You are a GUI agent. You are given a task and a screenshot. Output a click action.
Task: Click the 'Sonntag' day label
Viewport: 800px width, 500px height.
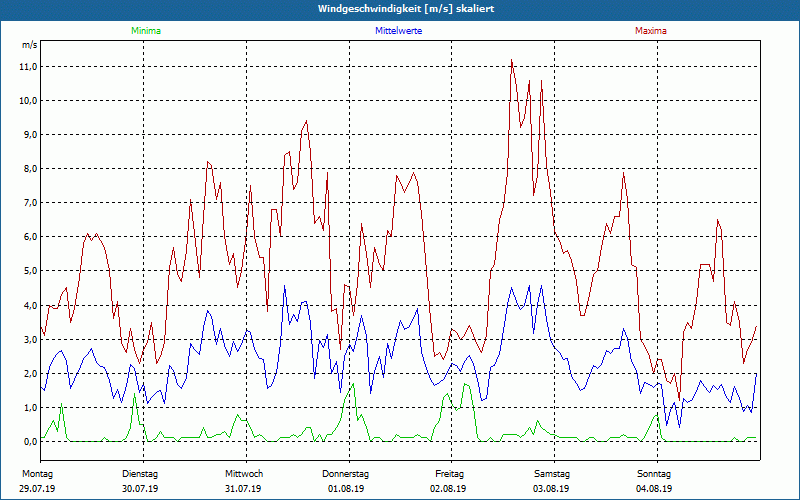(654, 474)
